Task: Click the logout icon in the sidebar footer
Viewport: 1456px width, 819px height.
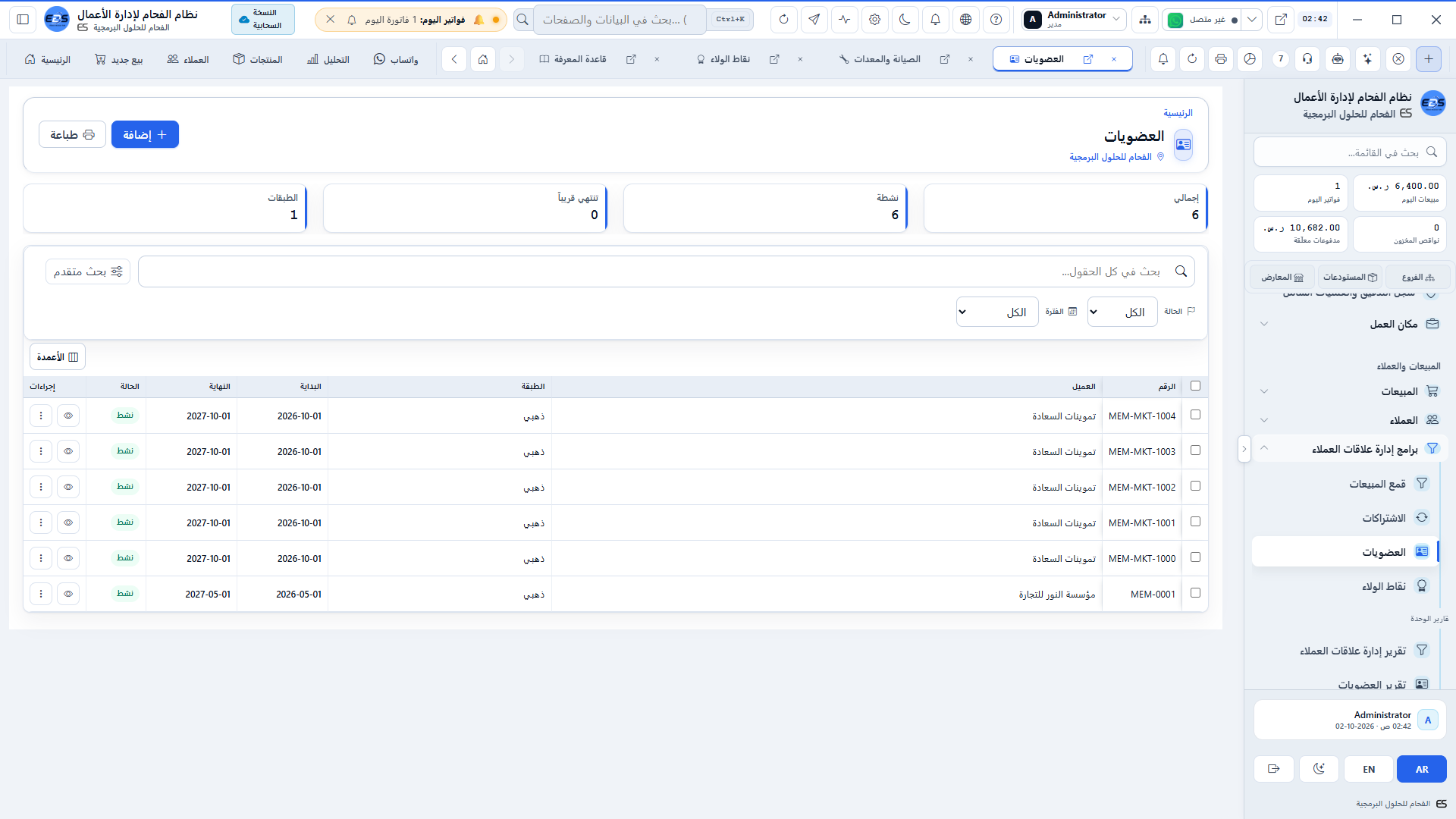Action: point(1274,769)
